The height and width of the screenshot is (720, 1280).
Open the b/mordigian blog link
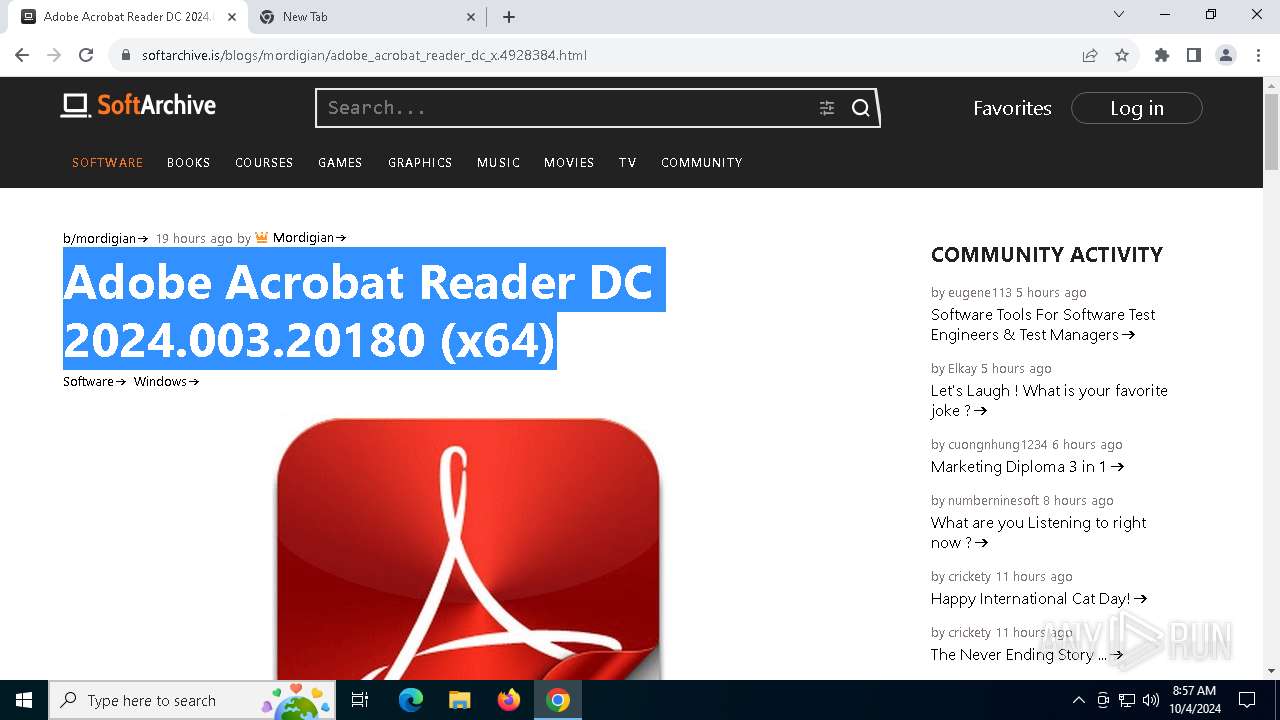tap(105, 238)
